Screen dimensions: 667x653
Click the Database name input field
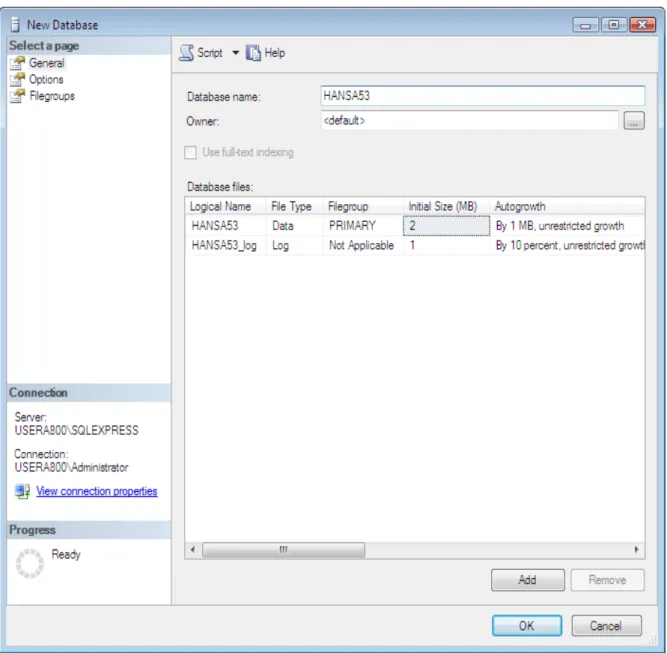483,96
